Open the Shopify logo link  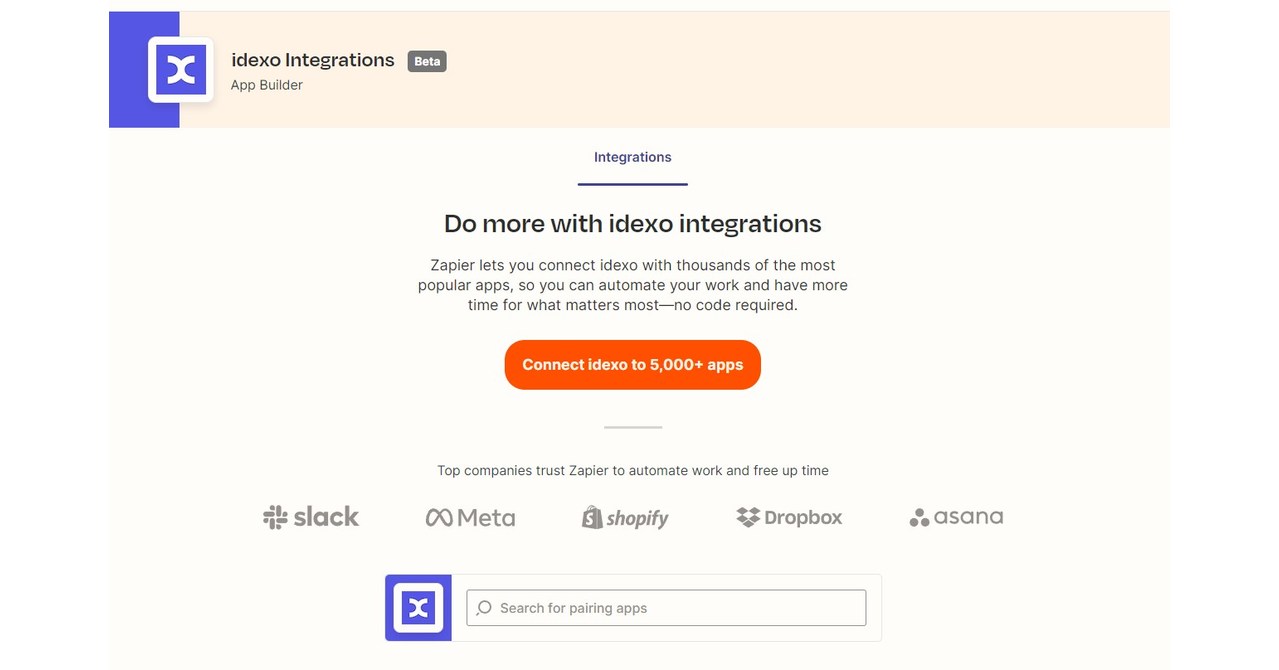[624, 517]
